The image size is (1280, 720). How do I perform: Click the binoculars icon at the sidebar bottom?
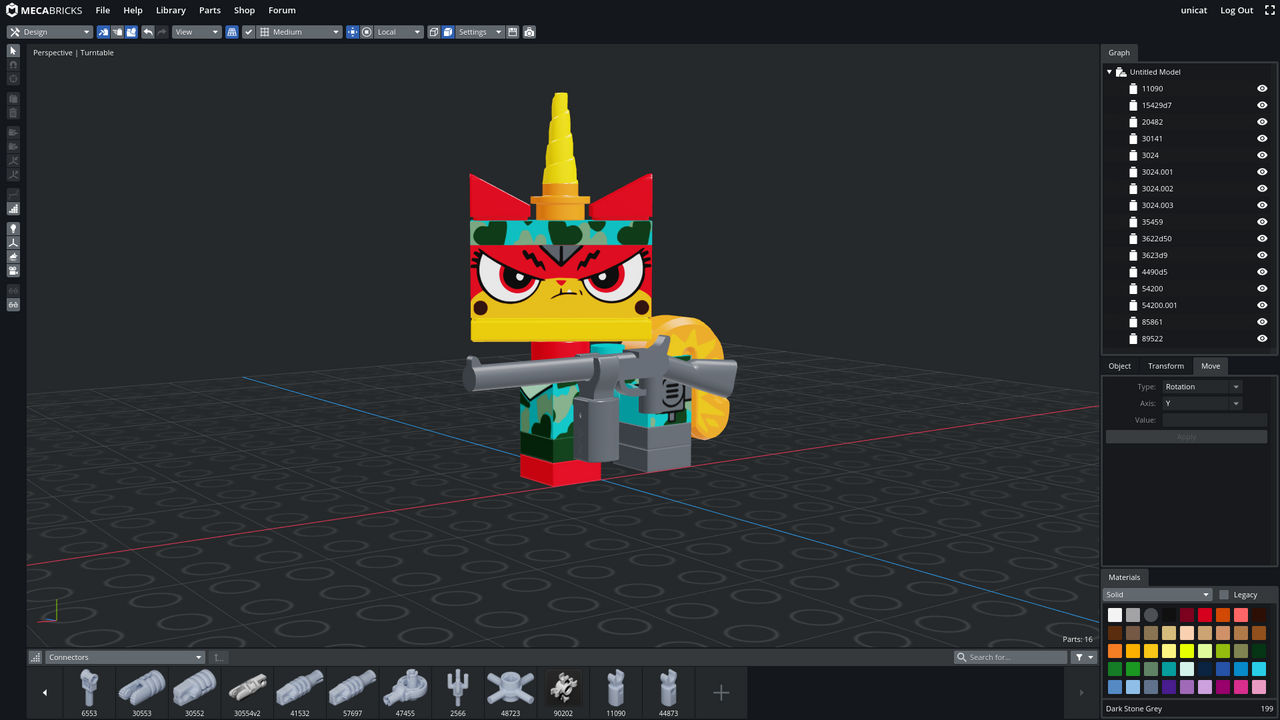13,305
